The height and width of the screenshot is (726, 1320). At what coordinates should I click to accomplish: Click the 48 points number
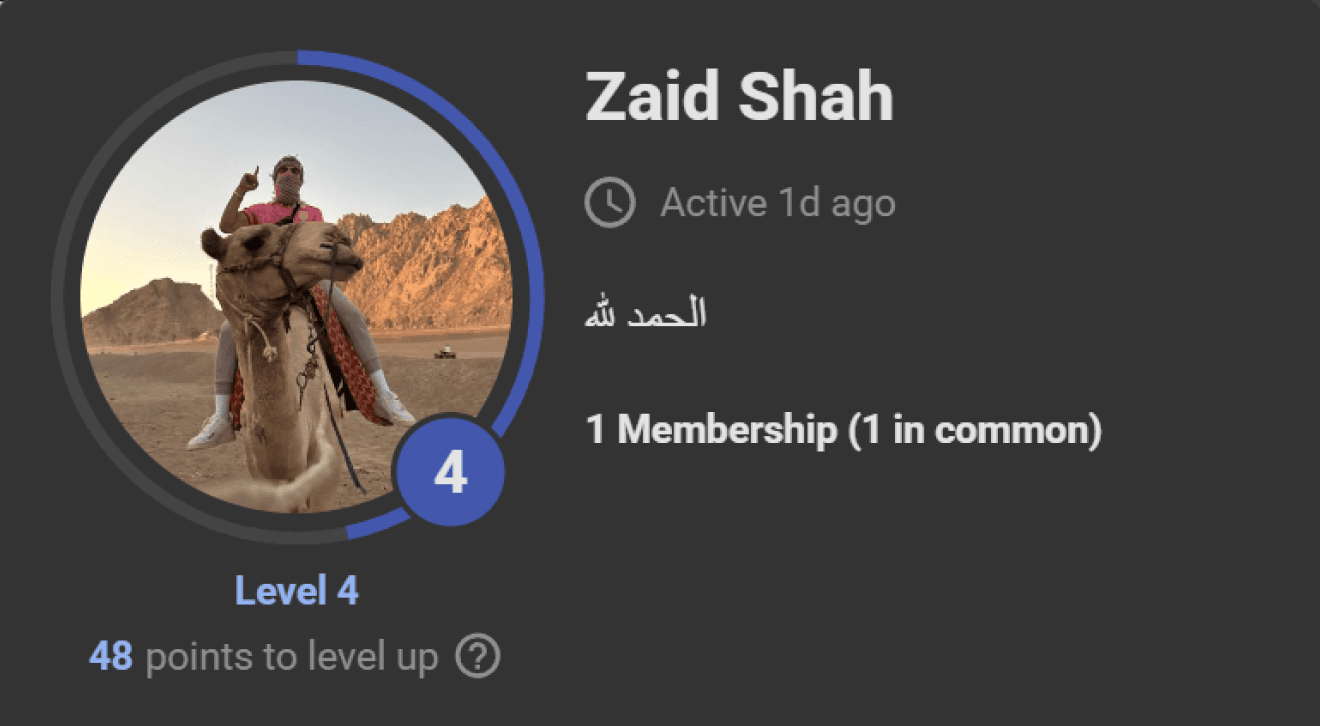[x=111, y=658]
